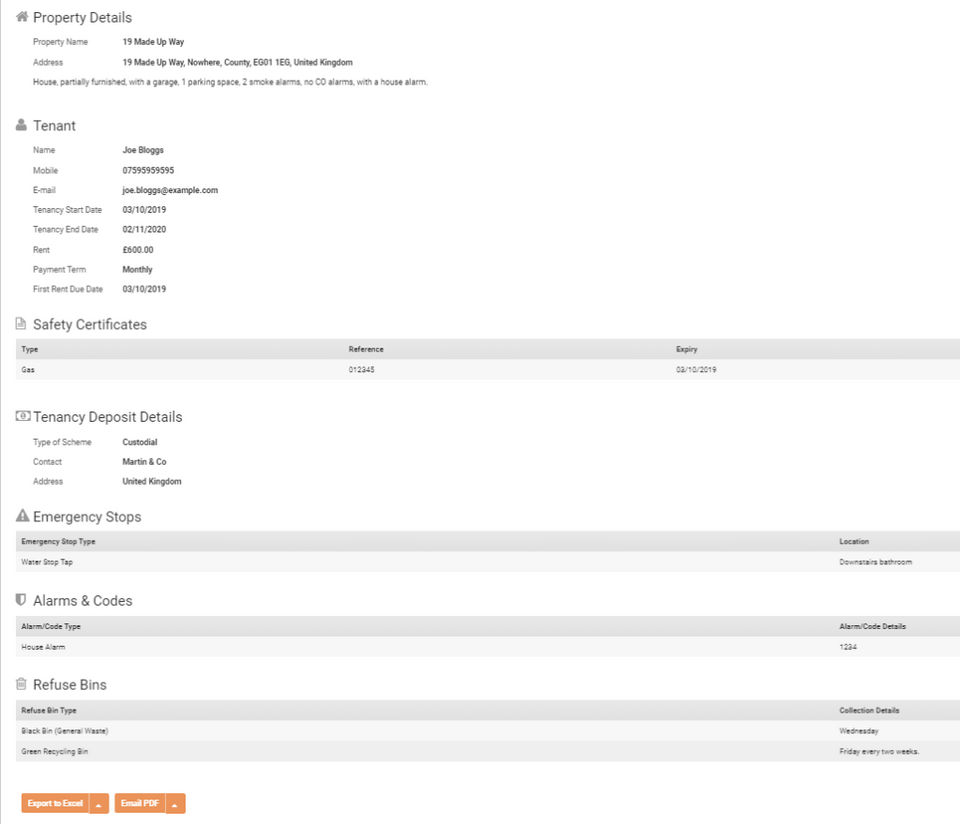
Task: Click the Downstairs bathroom location cell
Action: (876, 562)
